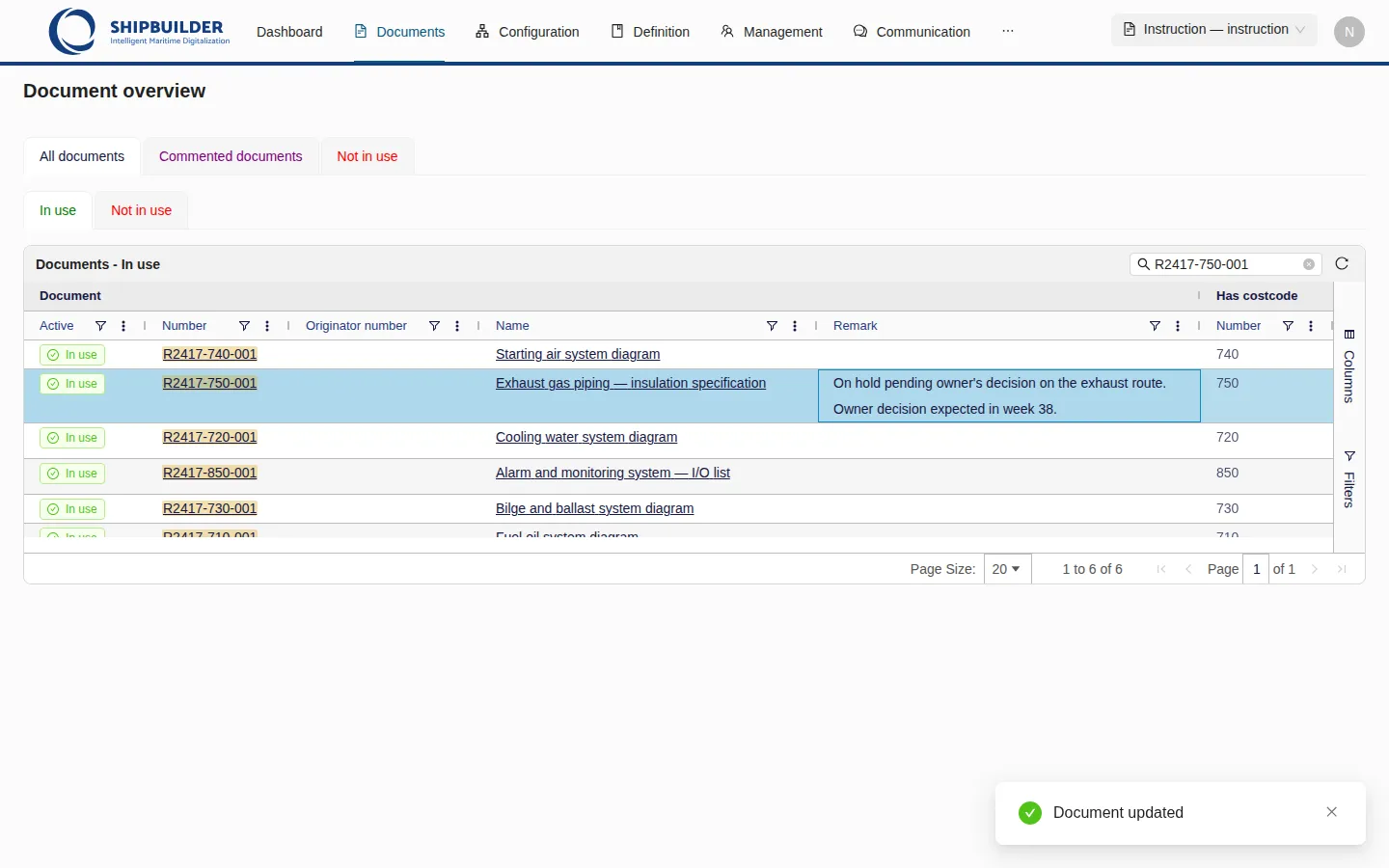Click the remark cell about exhaust route
Viewport: 1389px width, 868px height.
pyautogui.click(x=1009, y=396)
